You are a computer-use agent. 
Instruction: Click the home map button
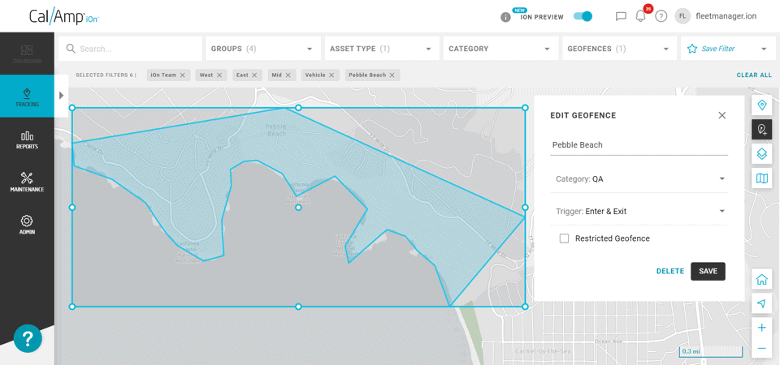click(761, 279)
